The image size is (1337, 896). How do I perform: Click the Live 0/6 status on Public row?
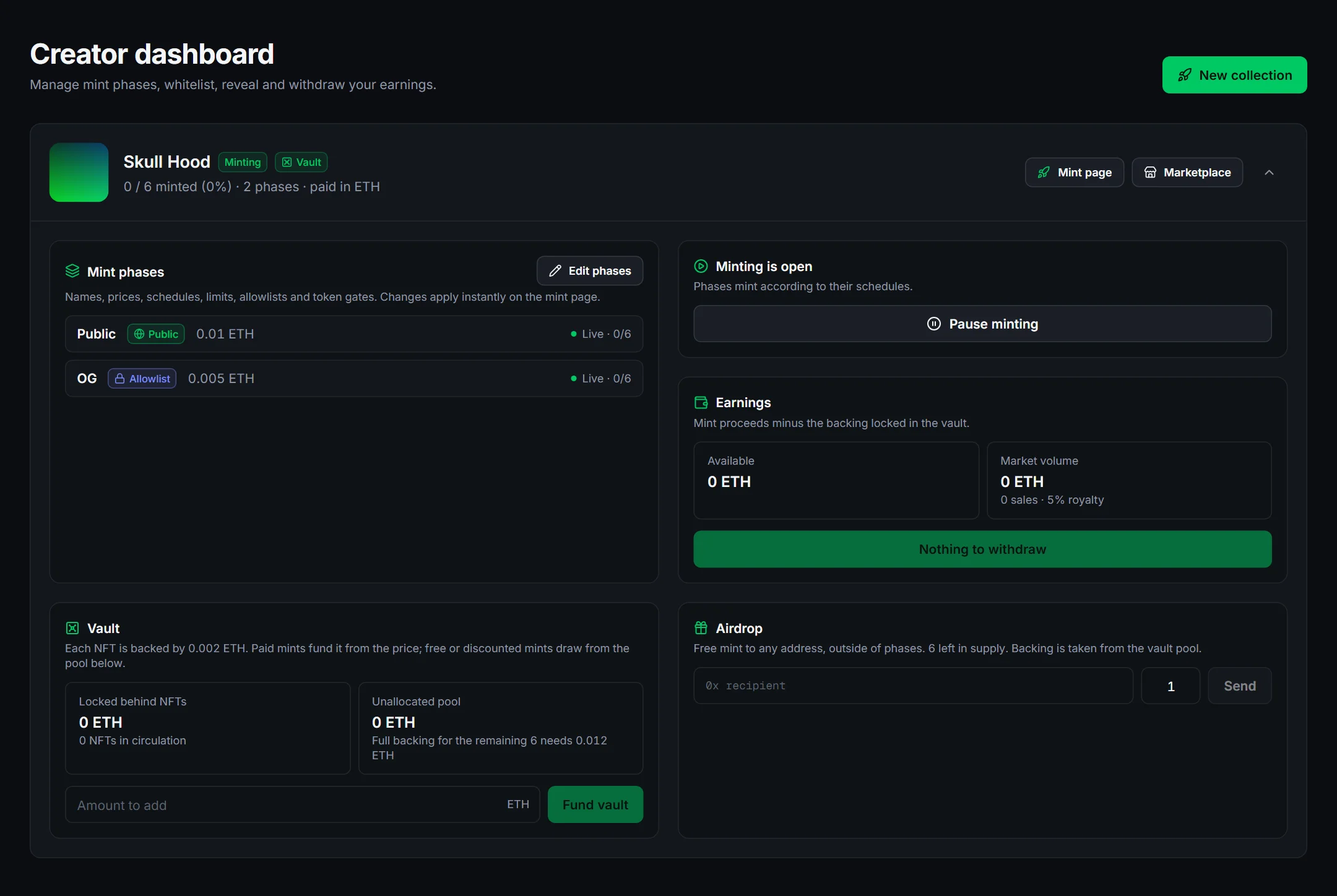click(601, 334)
